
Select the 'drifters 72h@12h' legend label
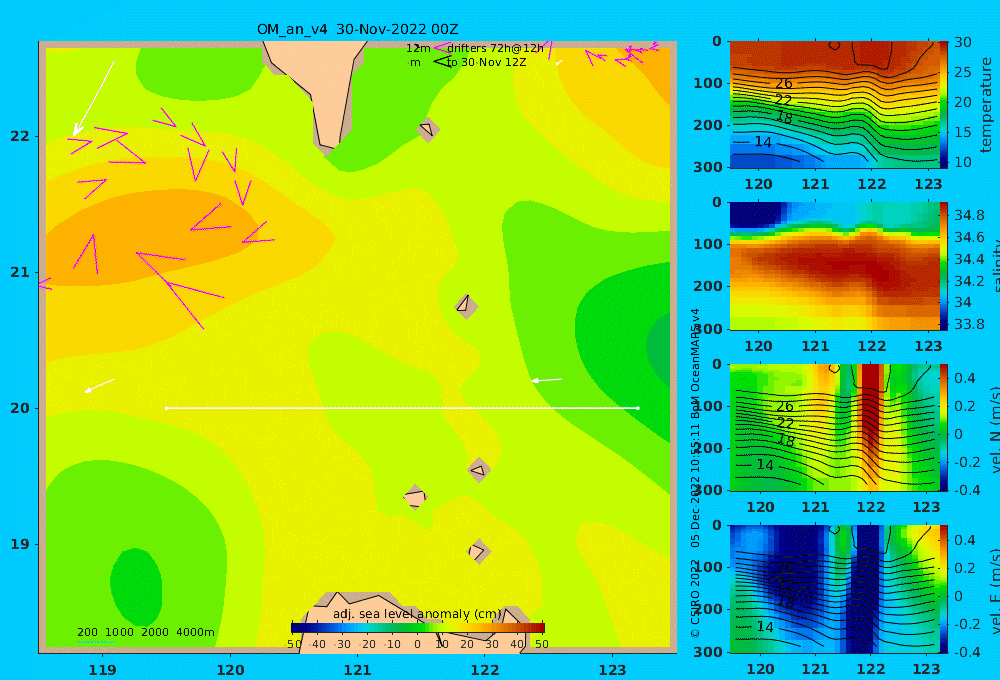point(496,48)
